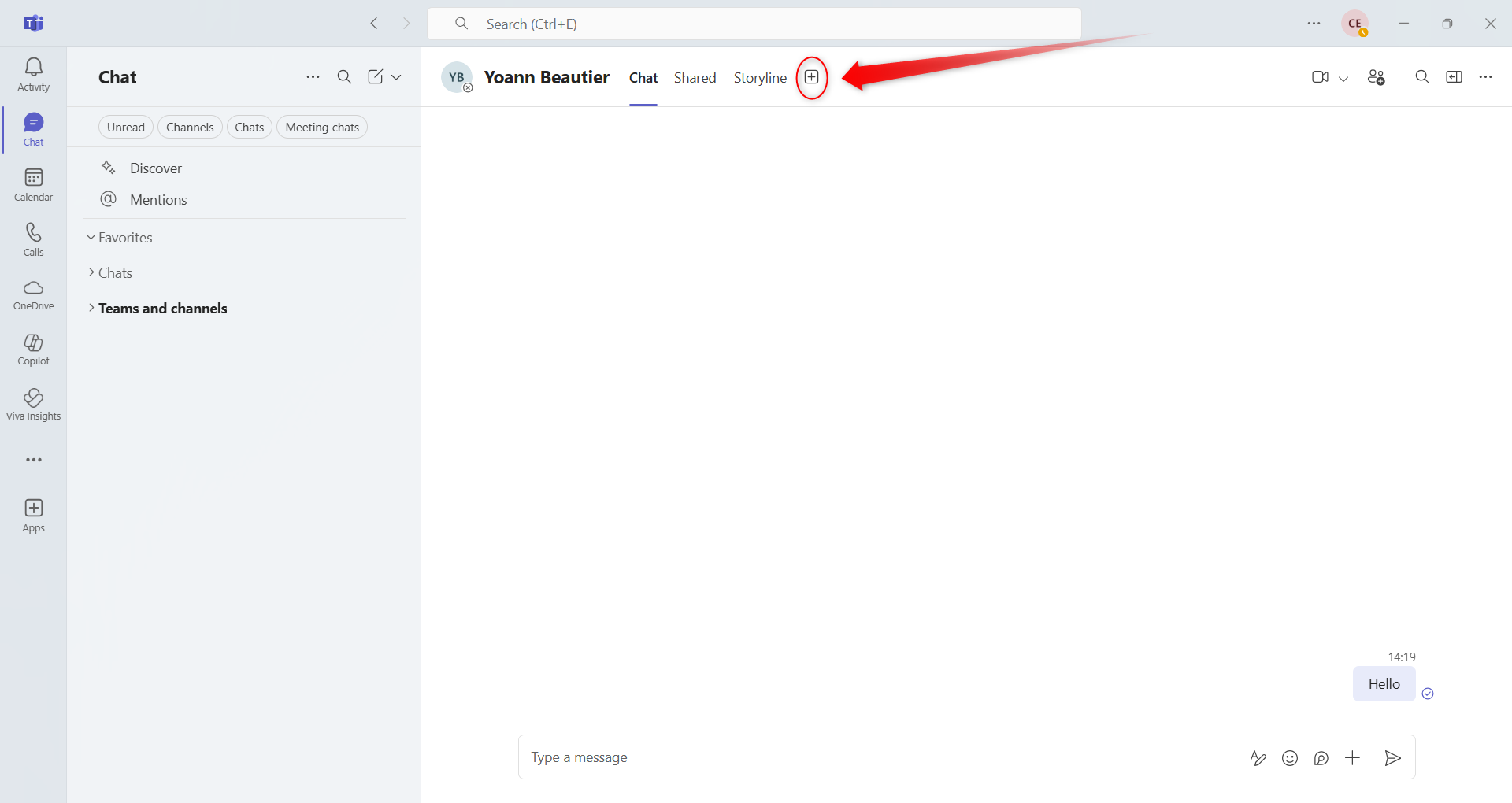Expand the Chats section
Image resolution: width=1512 pixels, height=803 pixels.
pos(115,273)
